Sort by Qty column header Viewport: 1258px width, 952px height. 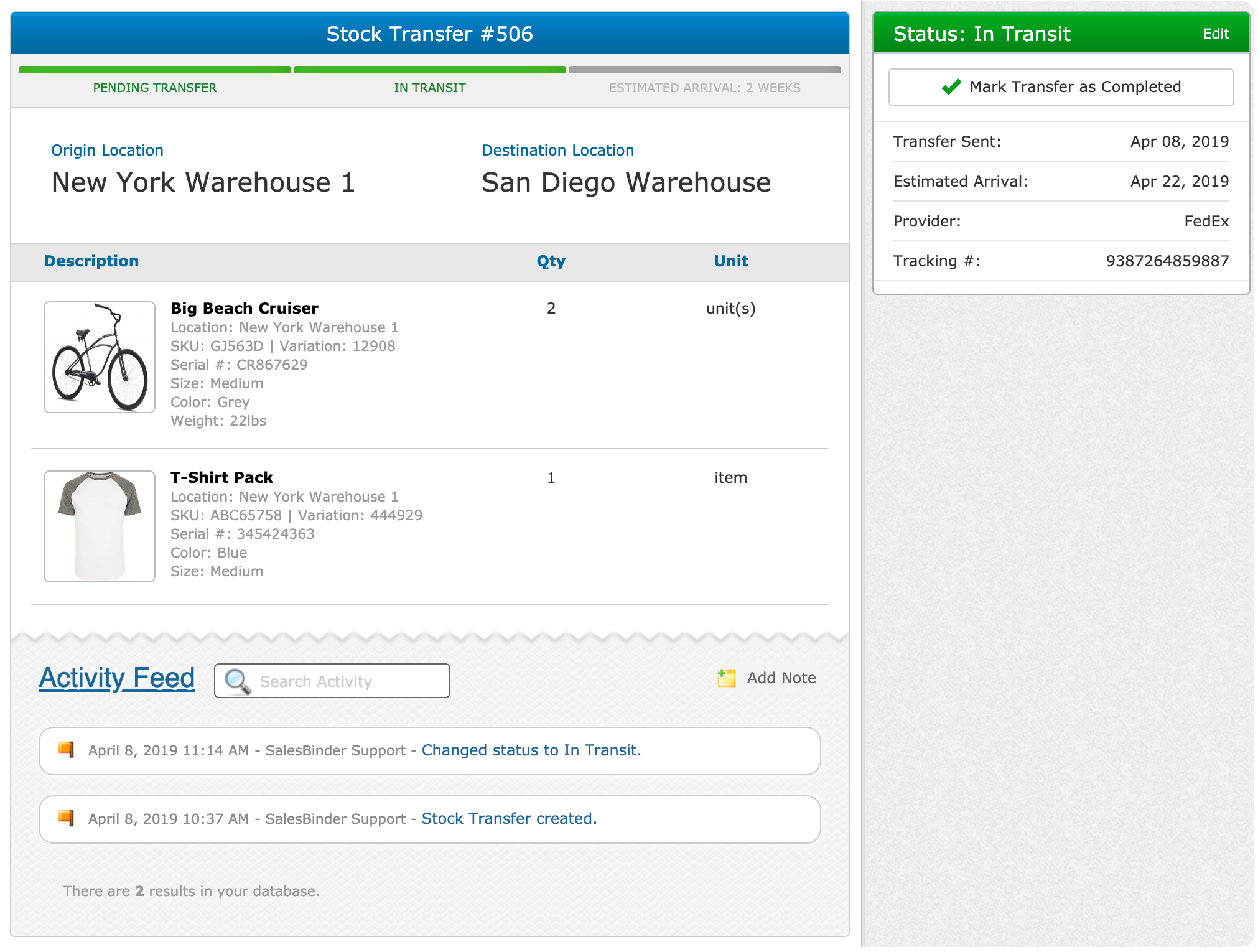[x=551, y=261]
